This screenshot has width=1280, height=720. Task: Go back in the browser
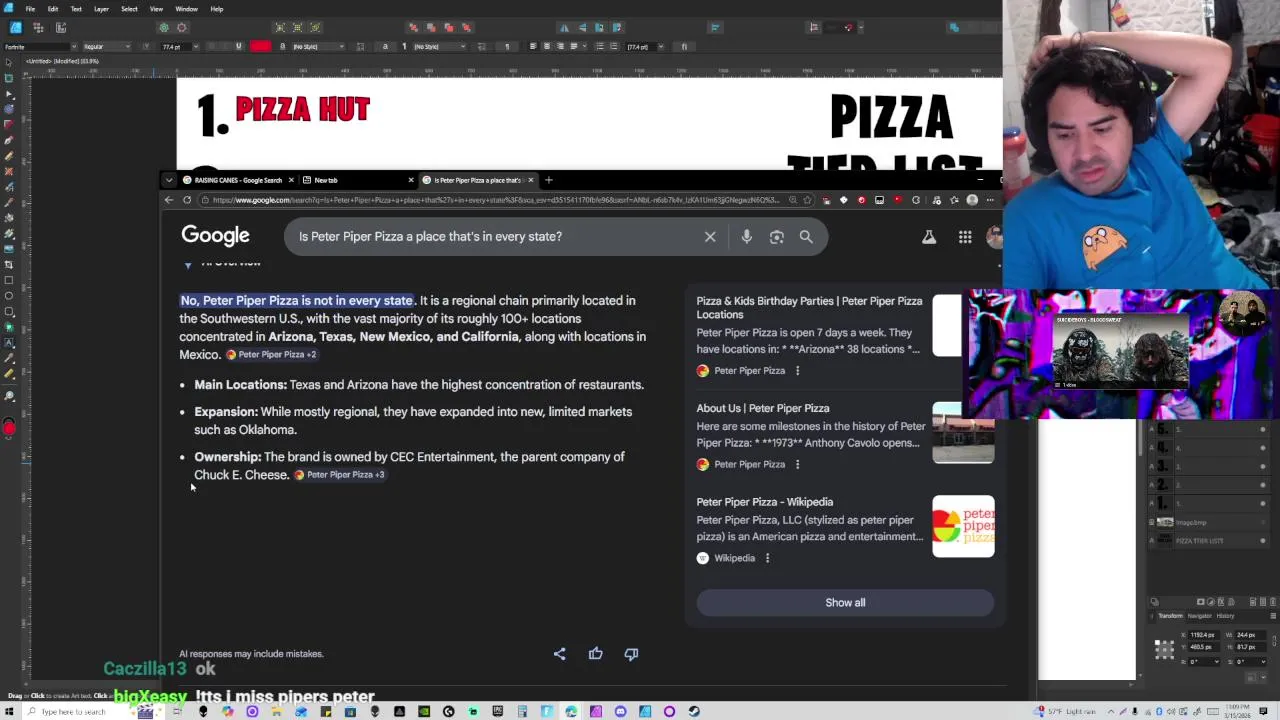tap(169, 200)
